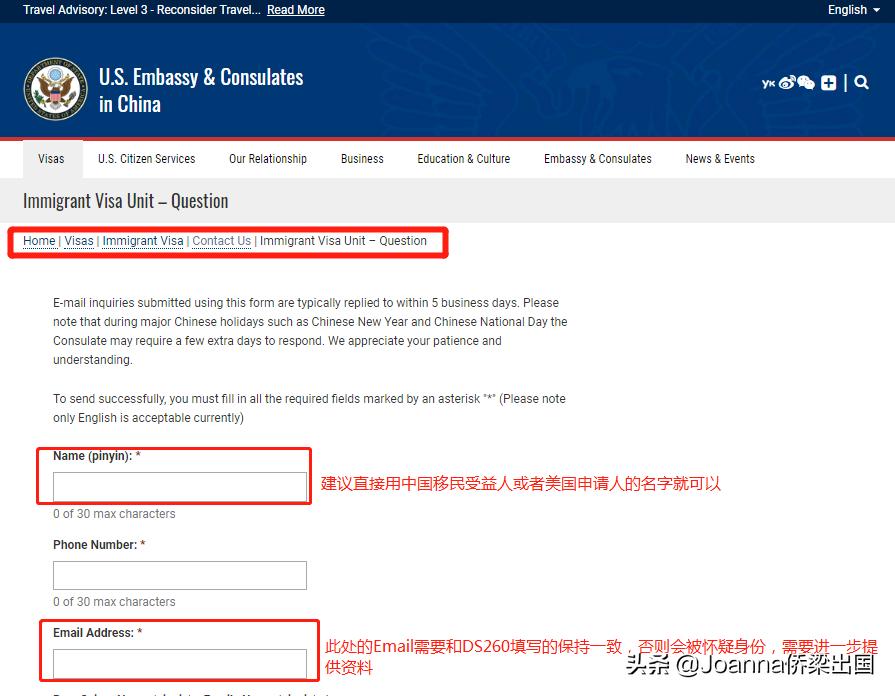Follow the Read More travel advisory link
Screen dimensions: 895x696
pos(296,10)
